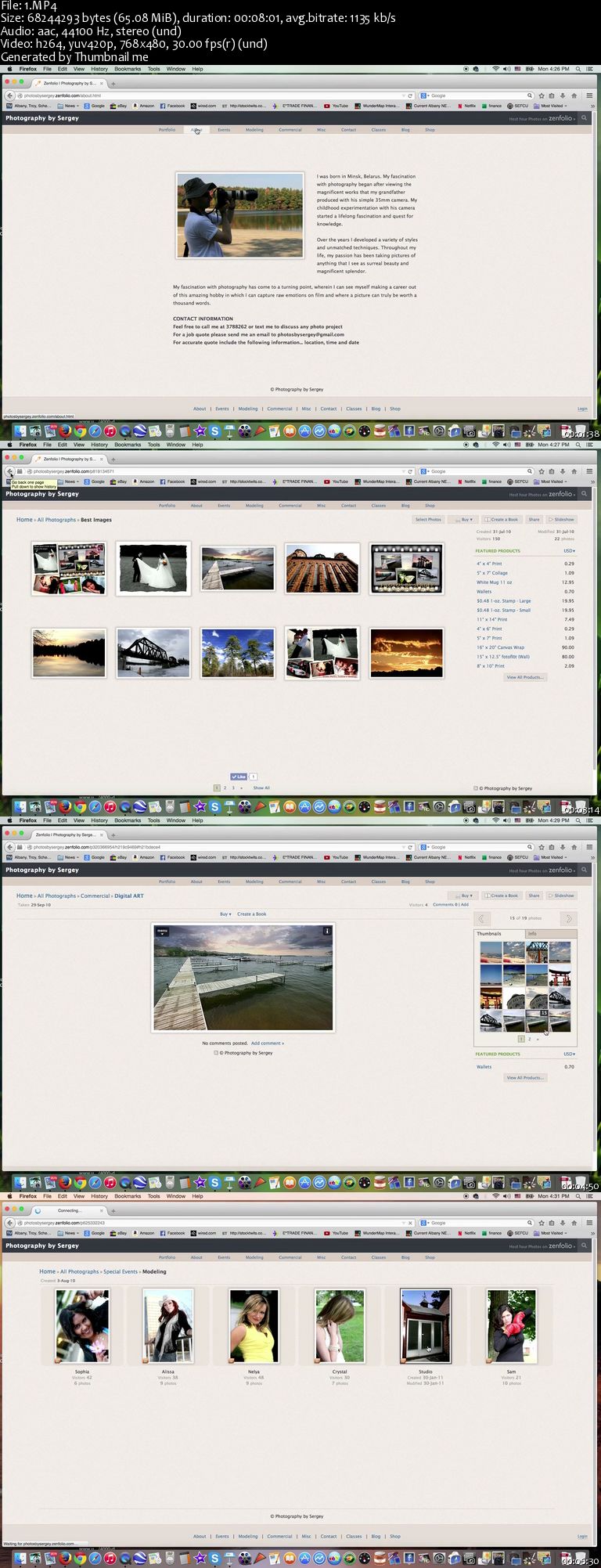Image resolution: width=601 pixels, height=1568 pixels.
Task: Click Login link at About page bottom
Action: pyautogui.click(x=582, y=409)
